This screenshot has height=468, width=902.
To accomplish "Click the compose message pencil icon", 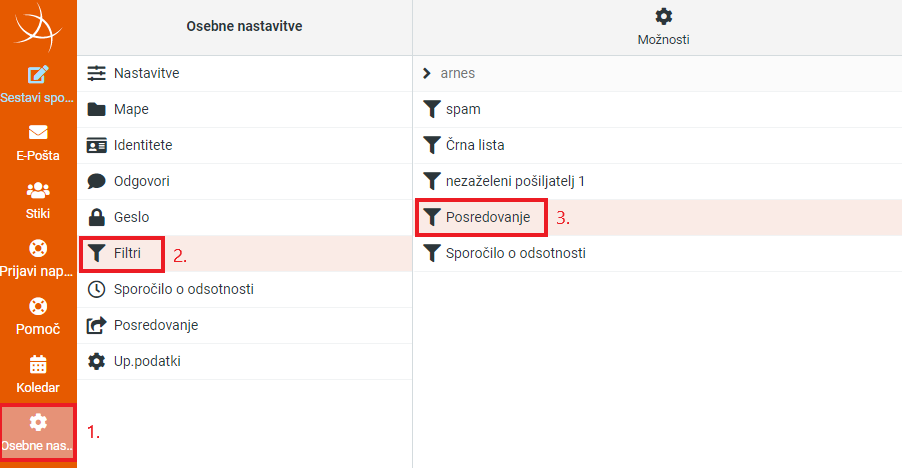I will pos(38,75).
